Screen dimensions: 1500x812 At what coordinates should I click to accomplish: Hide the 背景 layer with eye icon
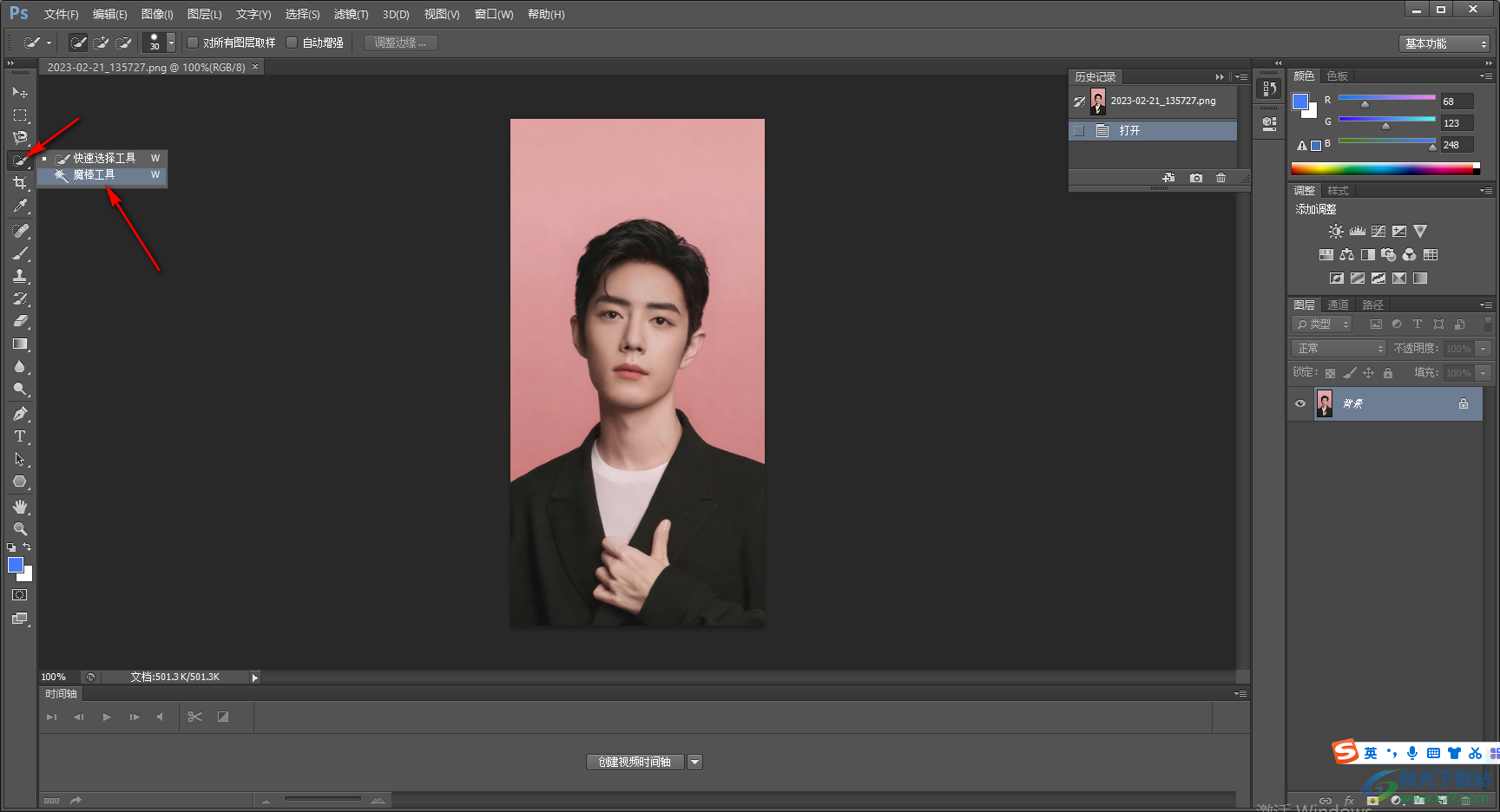pos(1300,403)
